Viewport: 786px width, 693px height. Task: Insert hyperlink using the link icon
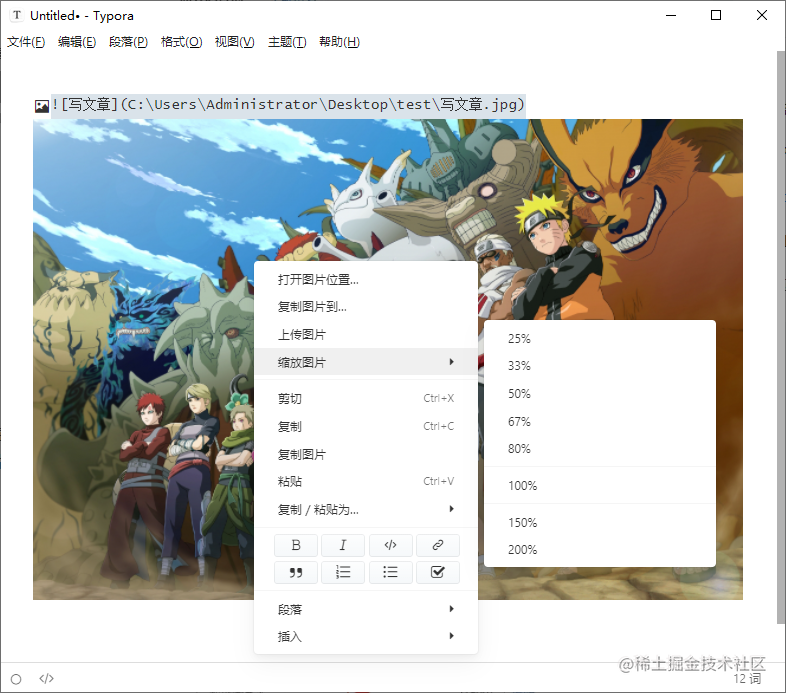coord(438,545)
